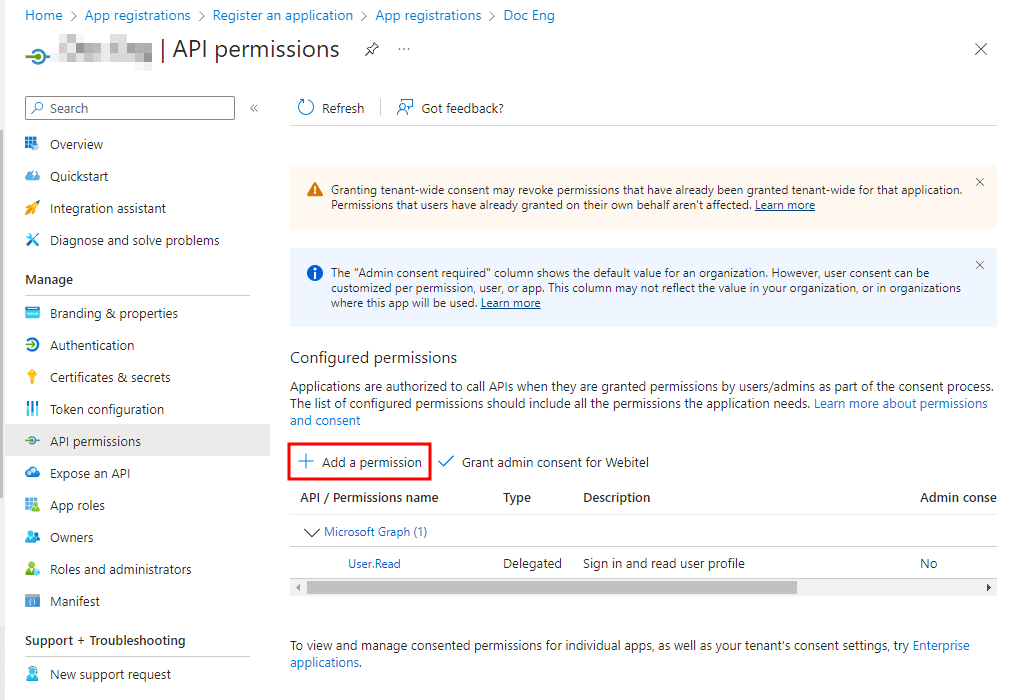The height and width of the screenshot is (700, 1016).
Task: Click the Roles and administrators icon
Action: [x=32, y=568]
